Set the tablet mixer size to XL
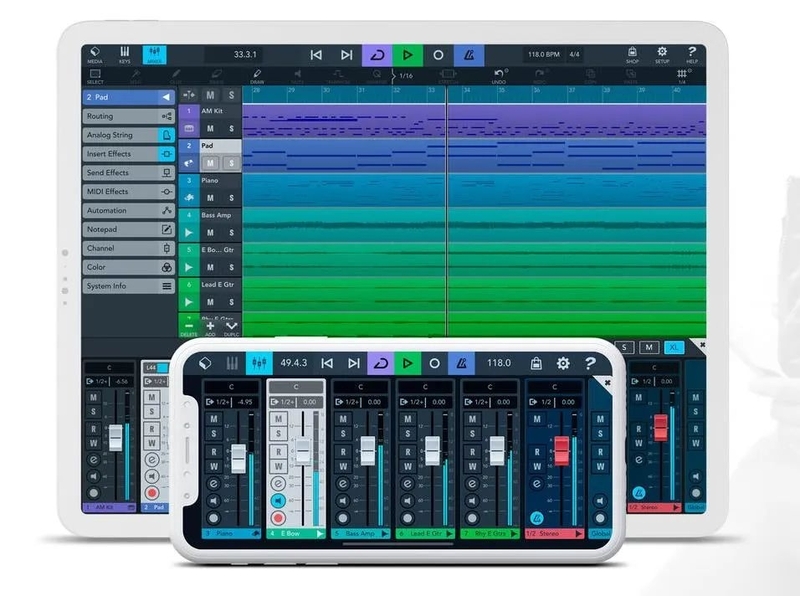Viewport: 800px width, 596px height. (673, 347)
